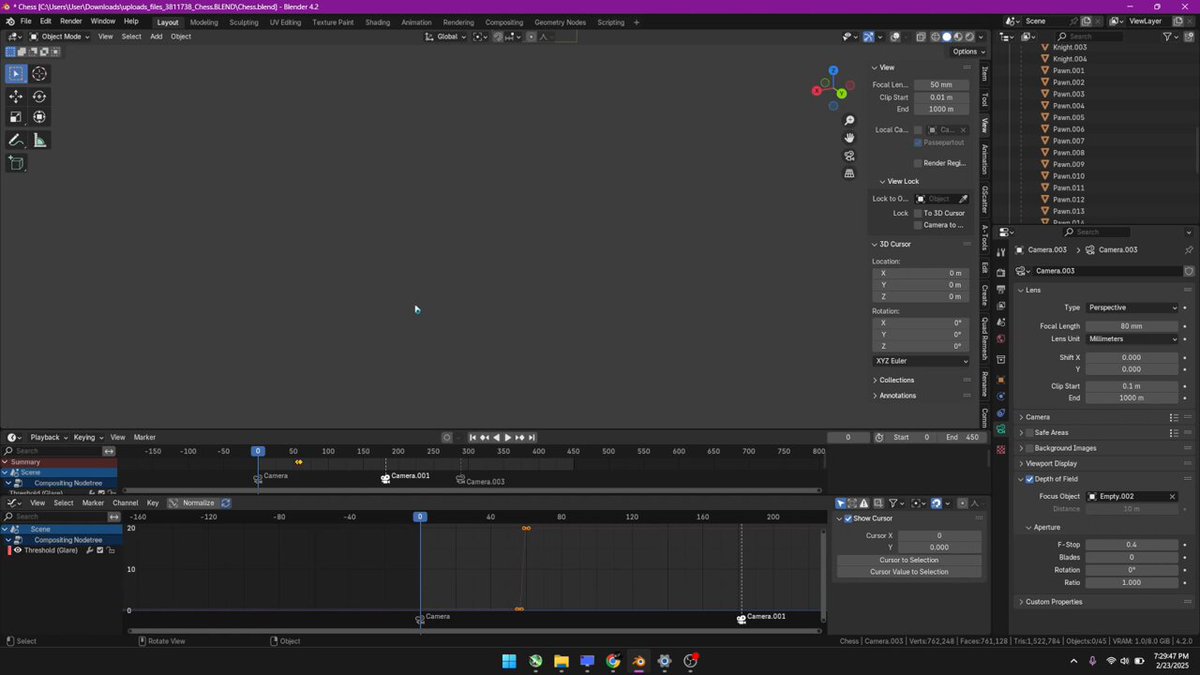This screenshot has width=1200, height=675.
Task: Switch to the Sculpting workspace tab
Action: click(x=244, y=22)
